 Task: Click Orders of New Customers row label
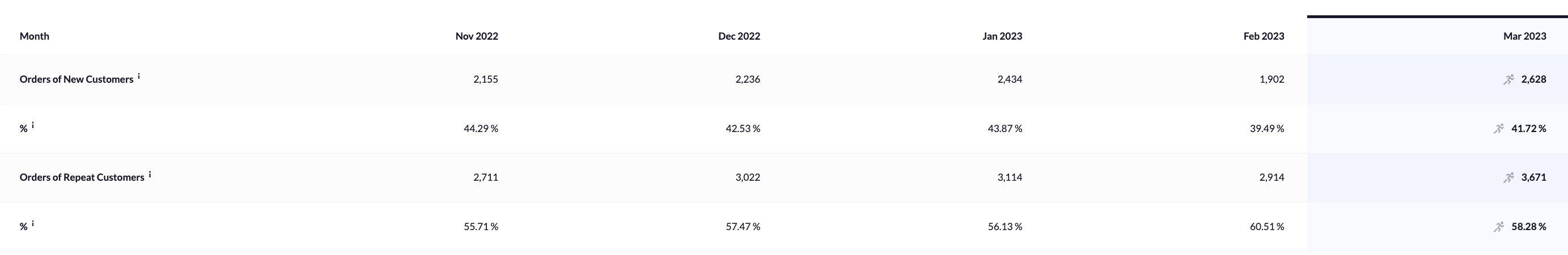(76, 79)
